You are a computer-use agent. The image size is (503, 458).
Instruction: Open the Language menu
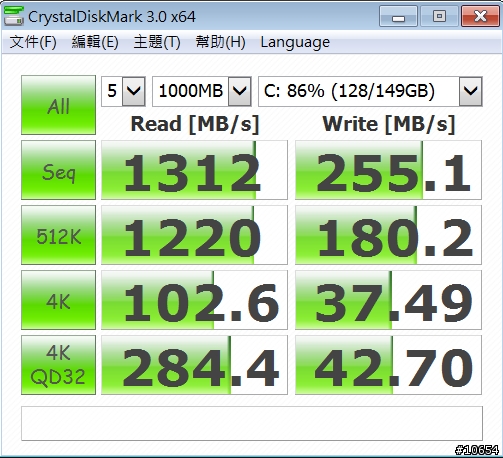(x=295, y=42)
